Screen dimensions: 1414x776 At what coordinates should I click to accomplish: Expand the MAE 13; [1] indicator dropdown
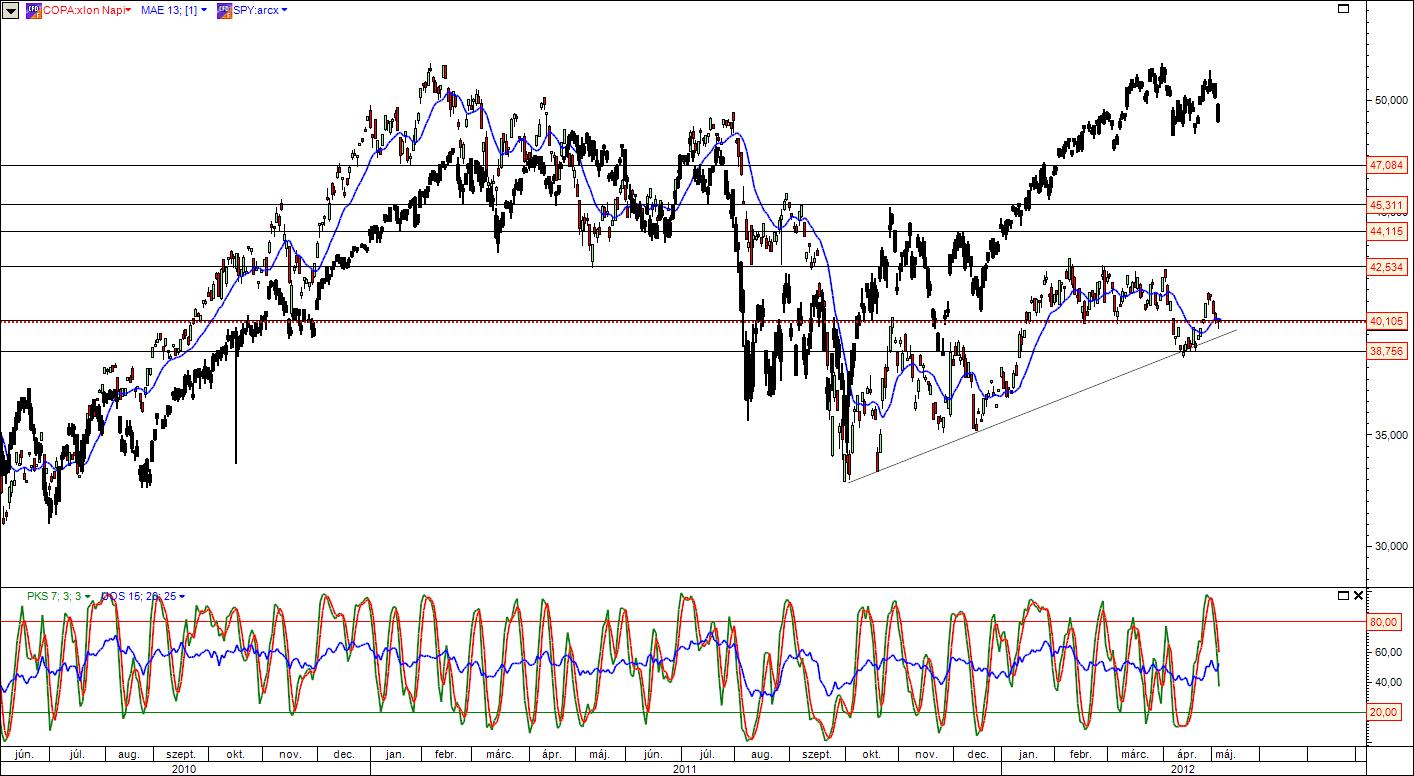tap(174, 9)
